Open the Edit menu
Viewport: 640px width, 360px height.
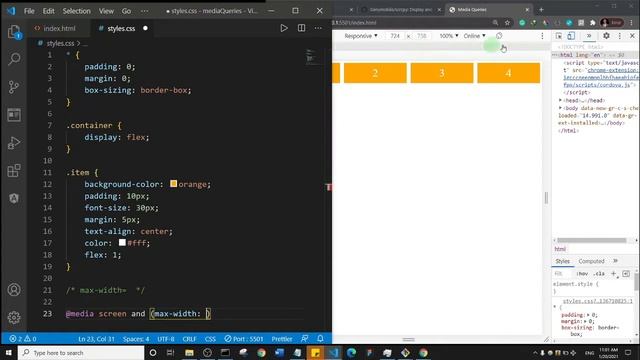[x=48, y=11]
